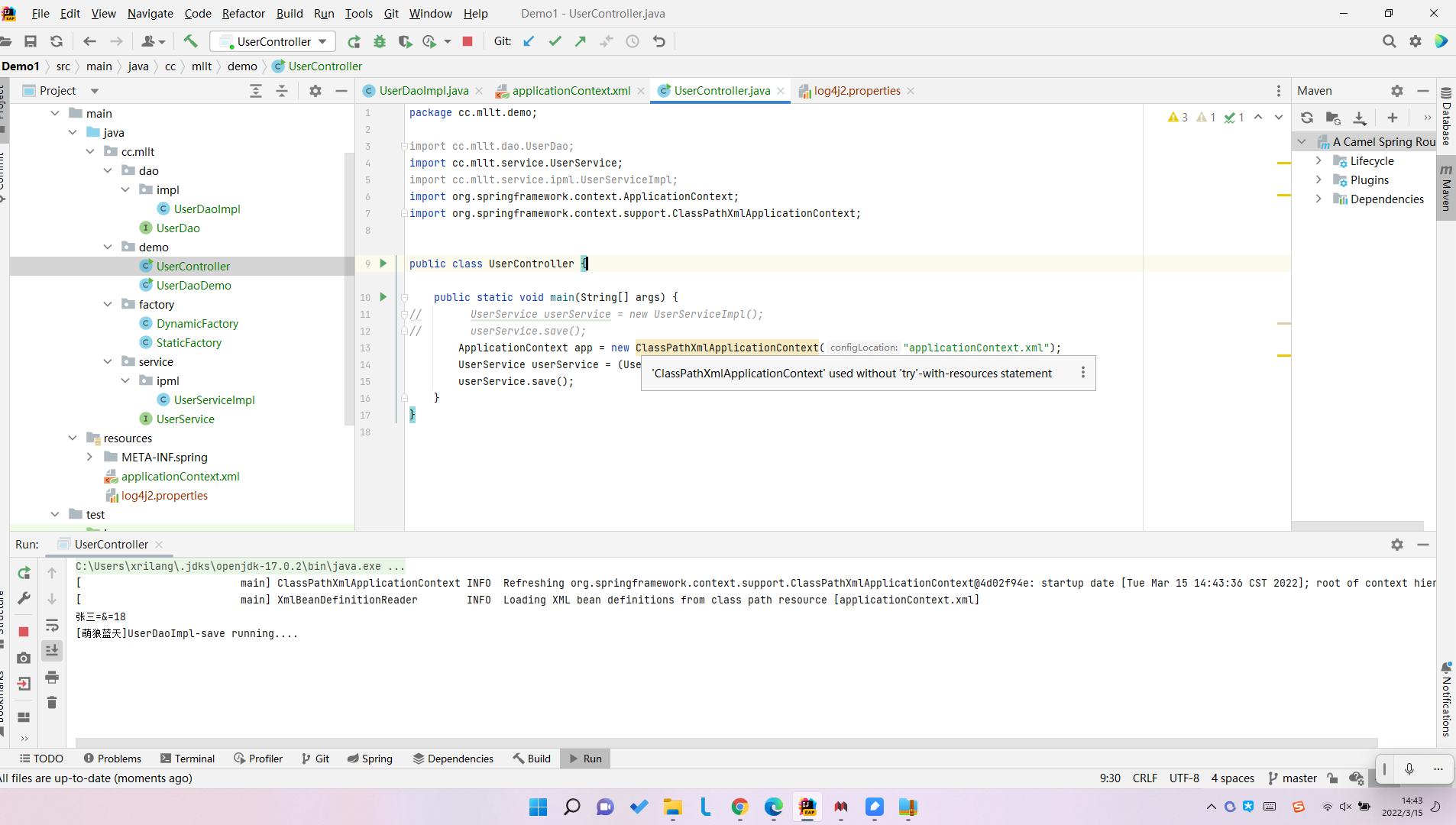Collapse the factory package node
Screen dimensions: 1456x825
108,304
